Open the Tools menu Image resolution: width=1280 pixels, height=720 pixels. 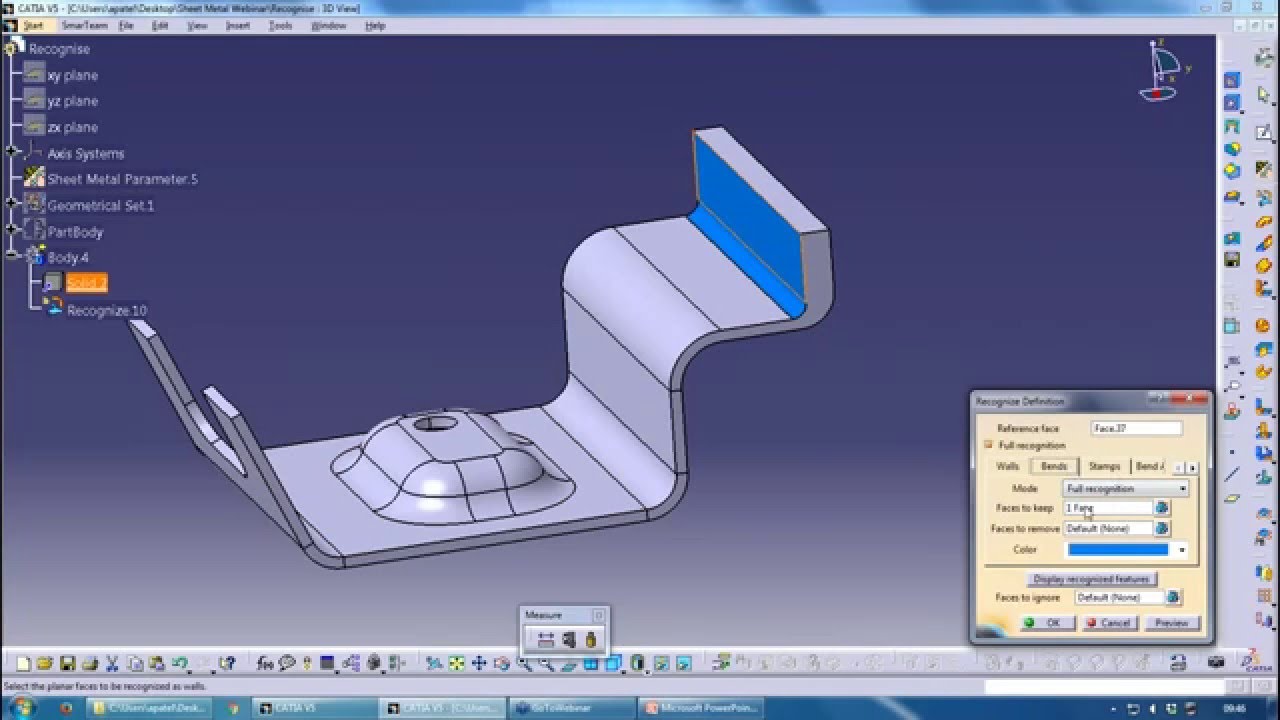click(280, 25)
